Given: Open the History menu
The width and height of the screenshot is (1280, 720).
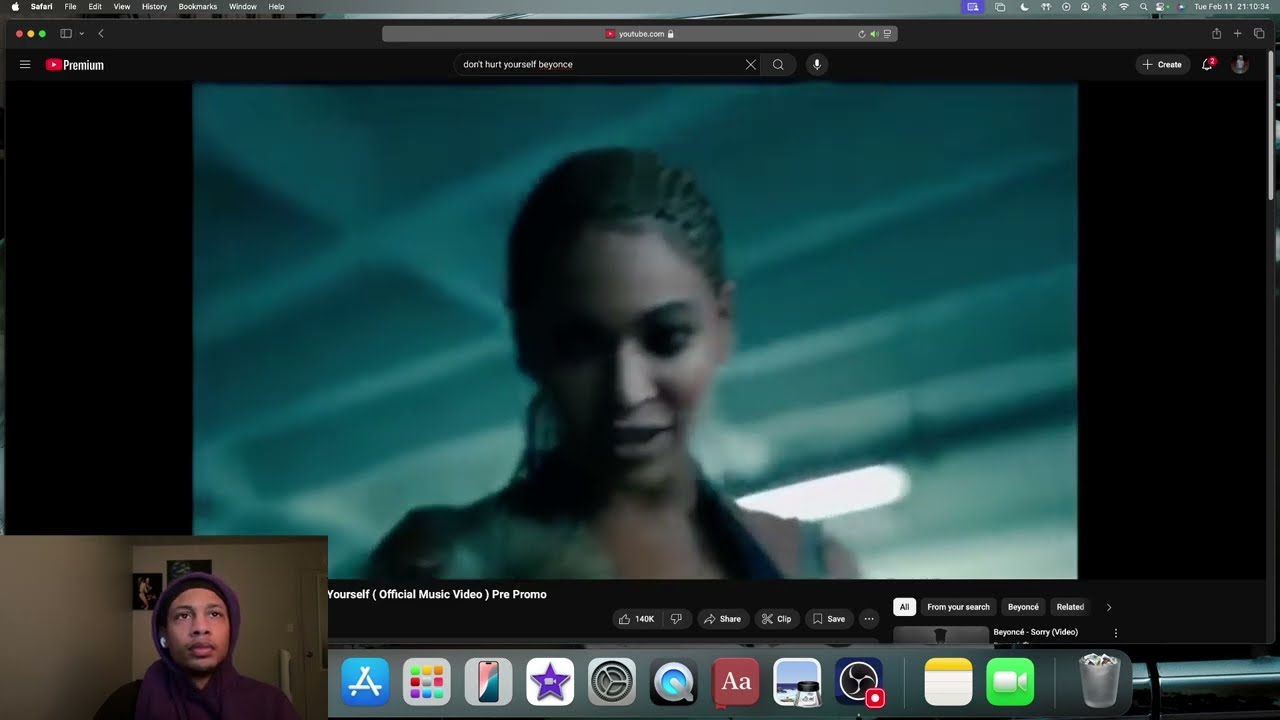Looking at the screenshot, I should (154, 7).
